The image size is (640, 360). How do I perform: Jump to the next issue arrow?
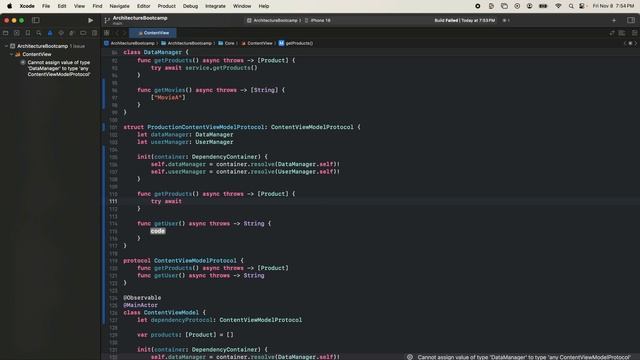pyautogui.click(x=636, y=43)
